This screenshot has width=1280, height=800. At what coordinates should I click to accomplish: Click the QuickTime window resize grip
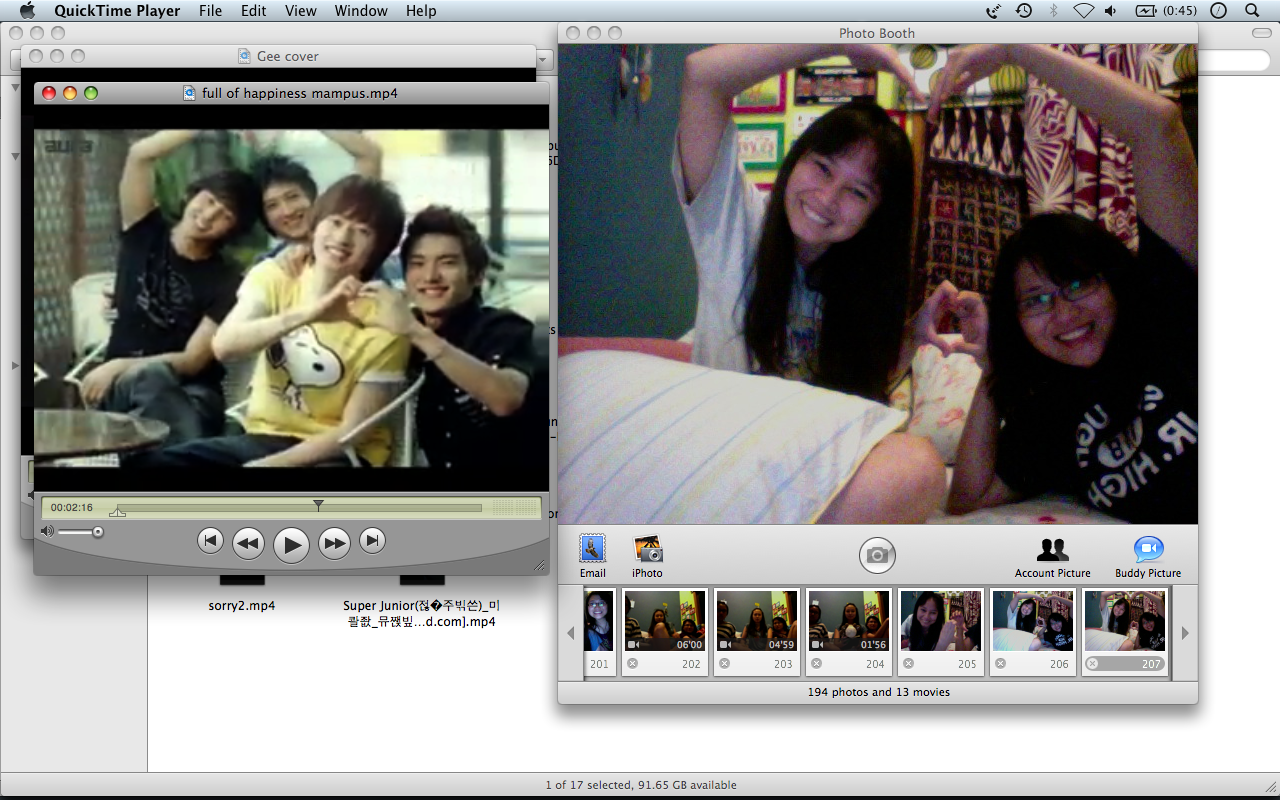[x=540, y=566]
